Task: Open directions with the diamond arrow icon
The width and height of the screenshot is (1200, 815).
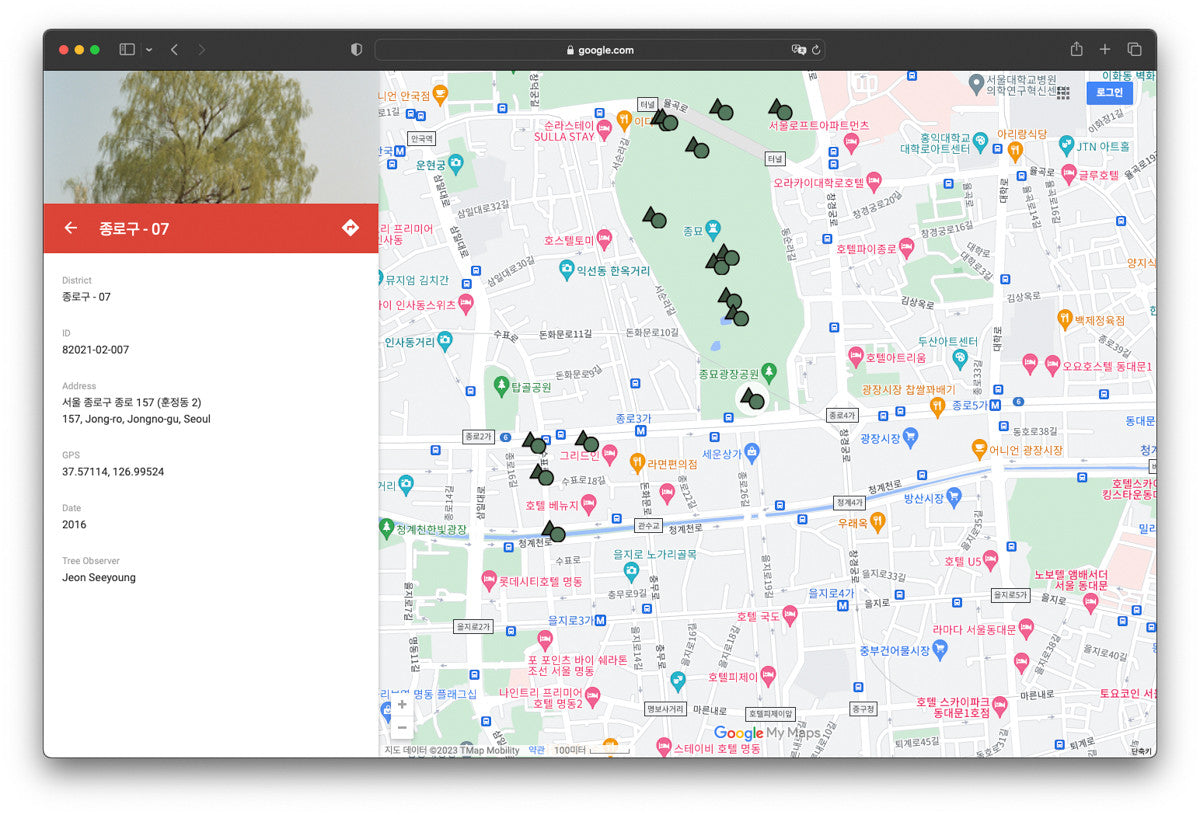Action: click(x=350, y=228)
